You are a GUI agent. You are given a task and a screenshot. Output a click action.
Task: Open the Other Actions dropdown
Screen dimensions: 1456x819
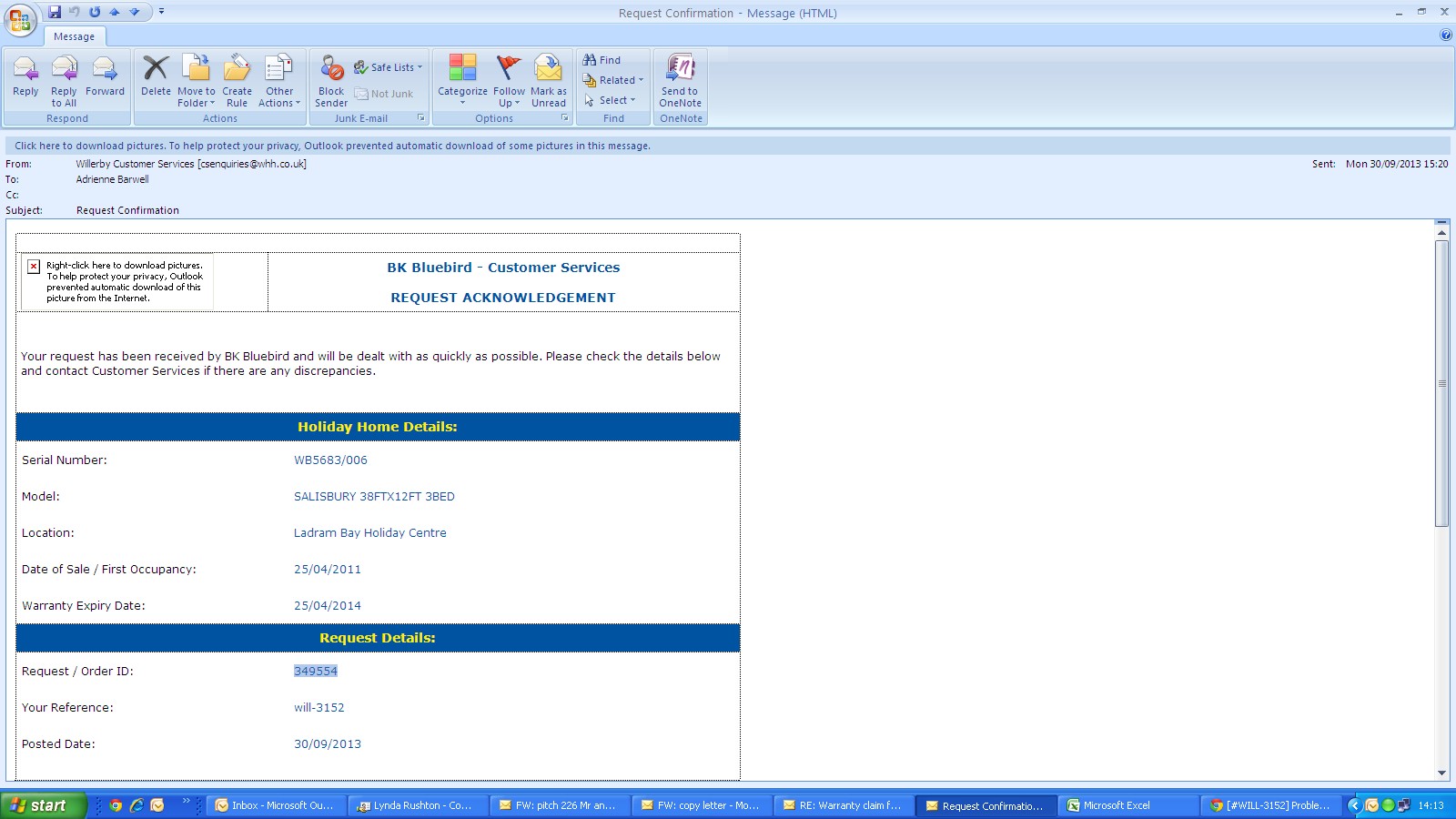(279, 81)
